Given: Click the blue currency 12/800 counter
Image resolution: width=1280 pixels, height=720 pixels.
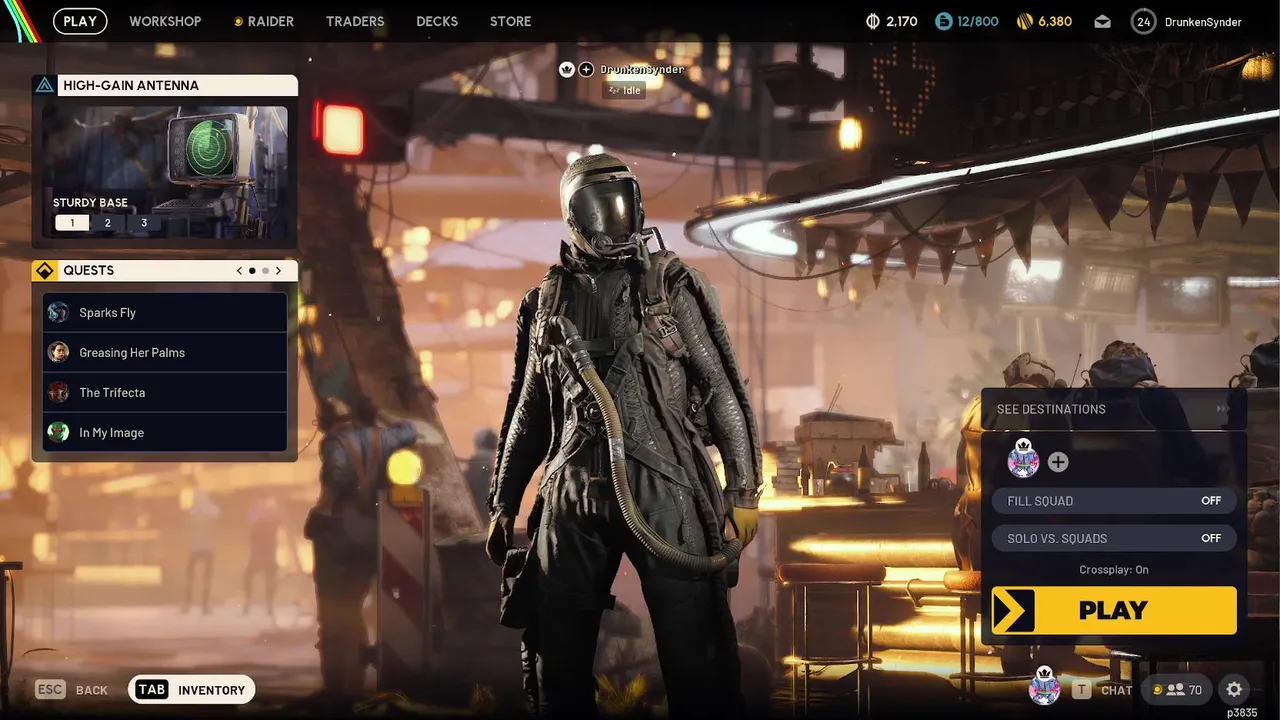Looking at the screenshot, I should tap(967, 21).
